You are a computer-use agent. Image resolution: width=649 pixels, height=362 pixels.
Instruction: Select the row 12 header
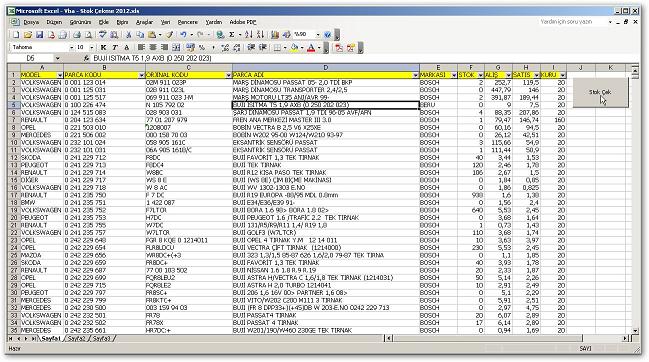click(14, 158)
